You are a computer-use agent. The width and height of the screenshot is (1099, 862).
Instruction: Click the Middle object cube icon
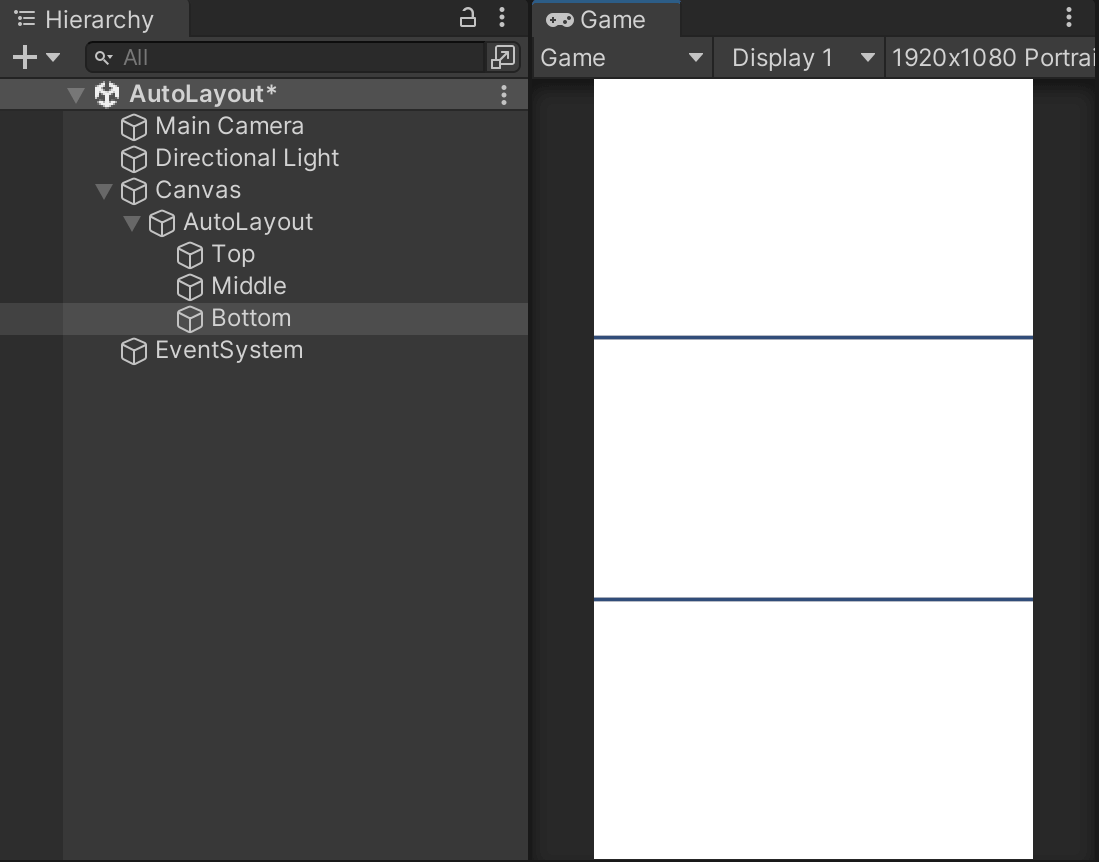189,287
